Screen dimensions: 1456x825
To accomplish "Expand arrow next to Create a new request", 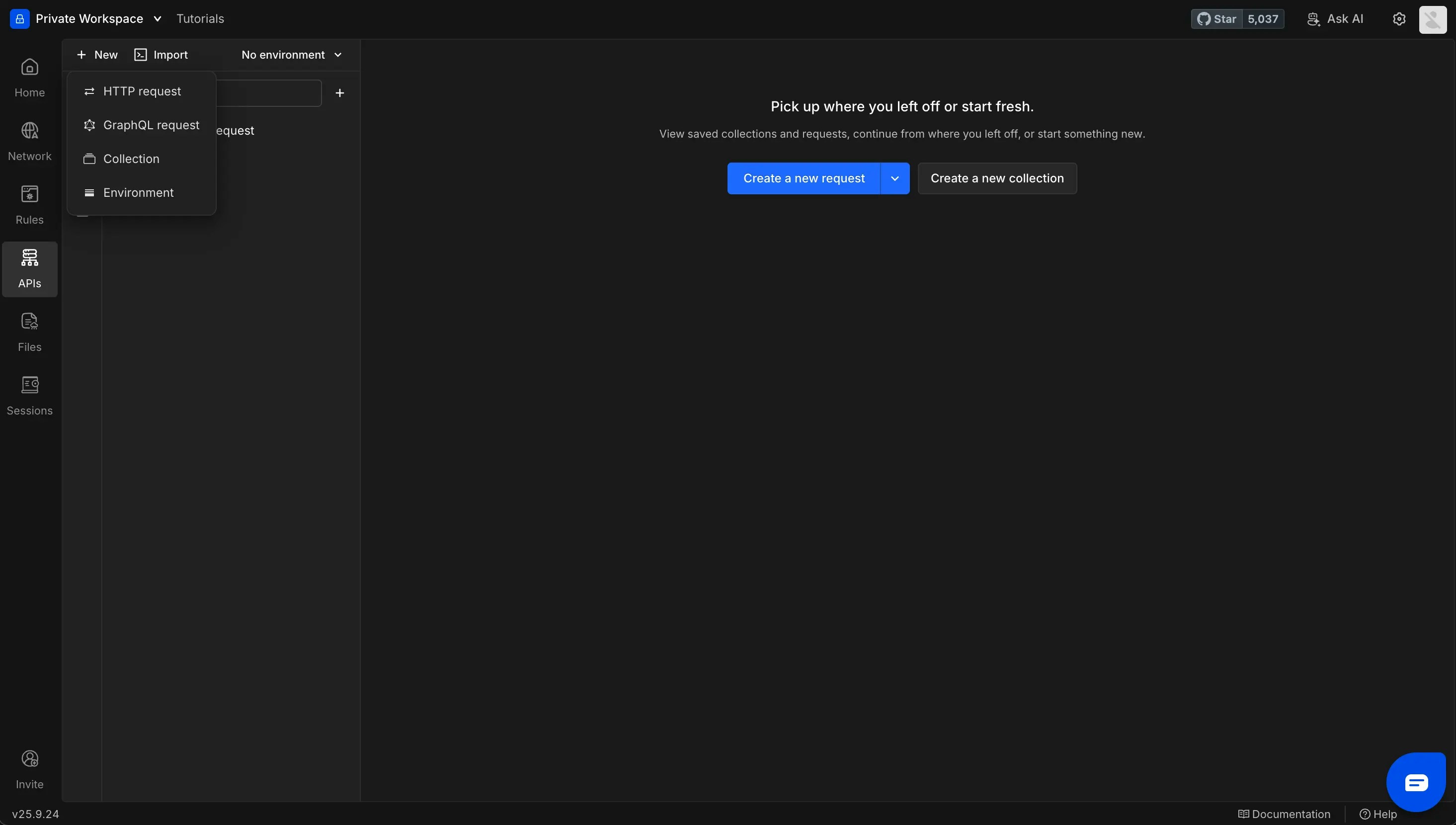I will coord(894,178).
